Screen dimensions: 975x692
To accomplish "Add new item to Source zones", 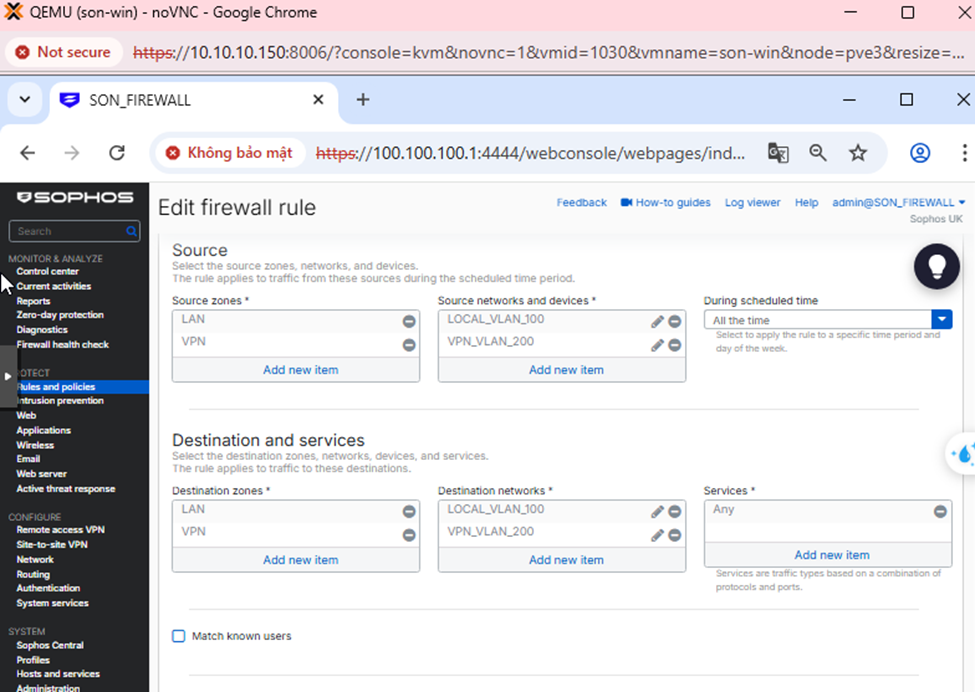I will point(300,370).
